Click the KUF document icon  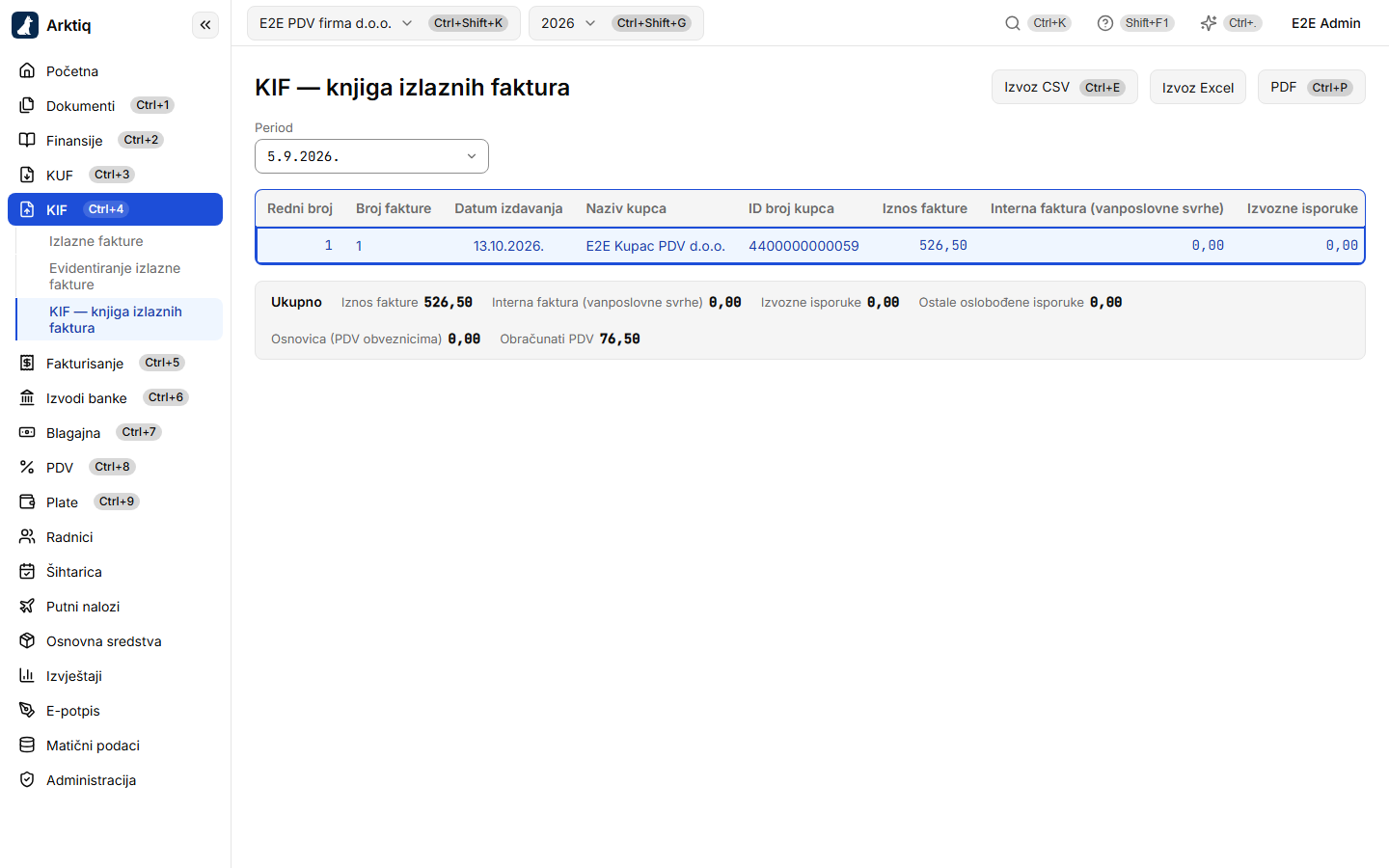point(27,175)
